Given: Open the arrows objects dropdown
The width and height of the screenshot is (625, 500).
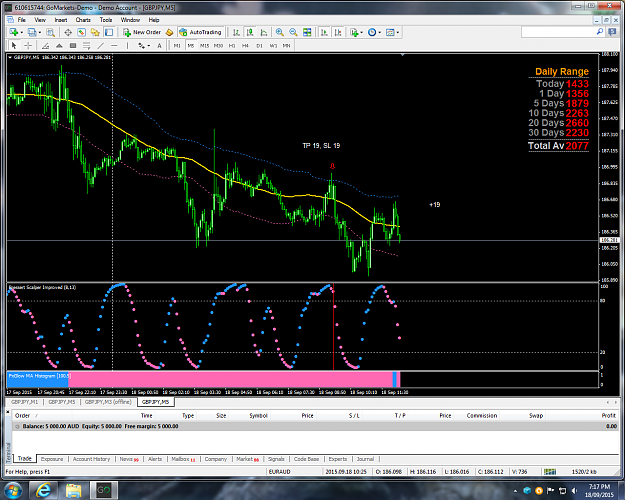Looking at the screenshot, I should (143, 45).
